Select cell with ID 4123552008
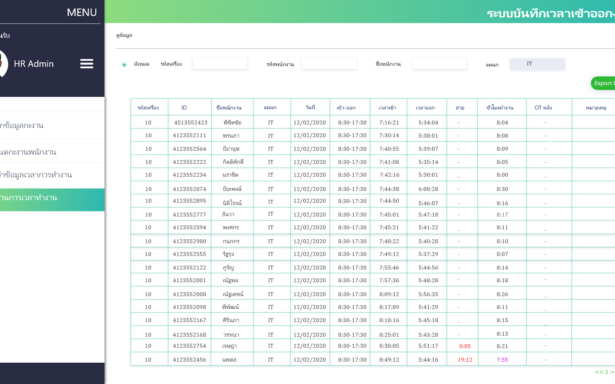Screen dimensions: 615x384 [189, 294]
